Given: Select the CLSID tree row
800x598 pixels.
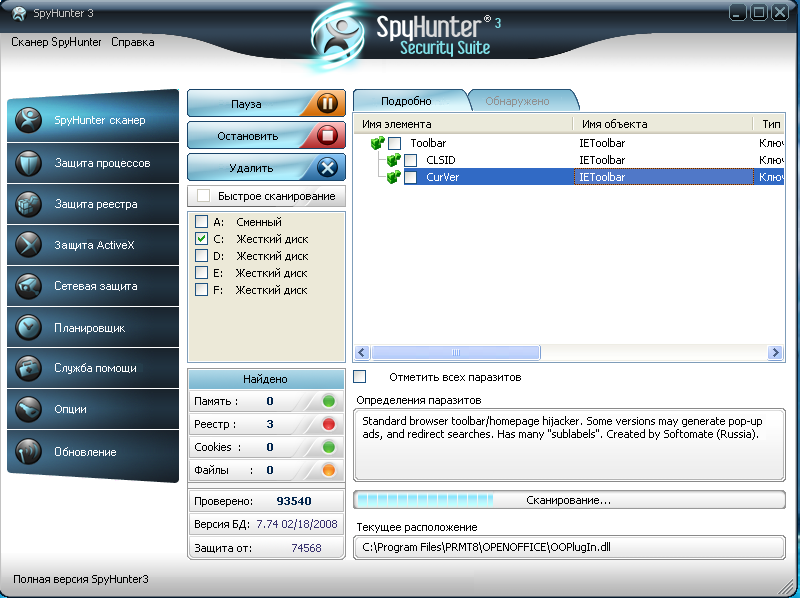Looking at the screenshot, I should tap(569, 160).
